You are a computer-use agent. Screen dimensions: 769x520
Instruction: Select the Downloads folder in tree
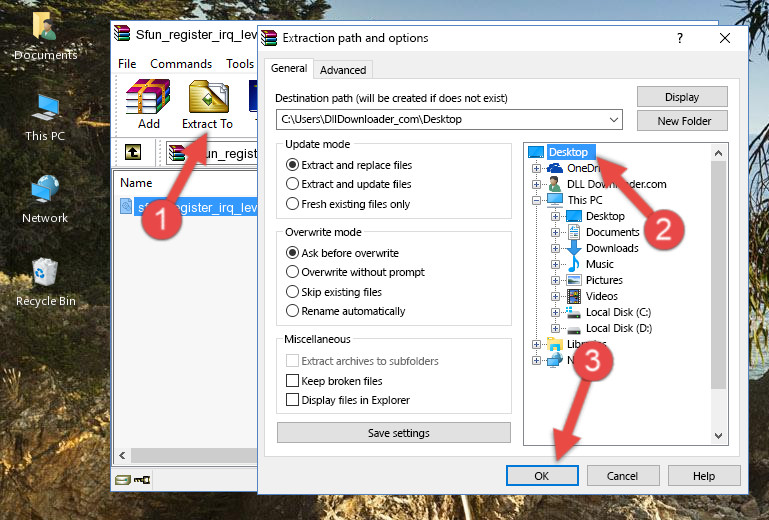(x=611, y=248)
